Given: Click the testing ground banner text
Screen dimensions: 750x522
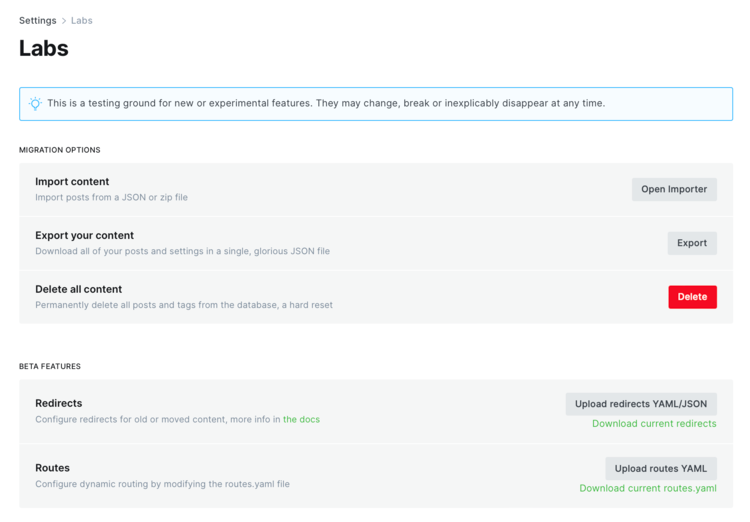Looking at the screenshot, I should (326, 103).
